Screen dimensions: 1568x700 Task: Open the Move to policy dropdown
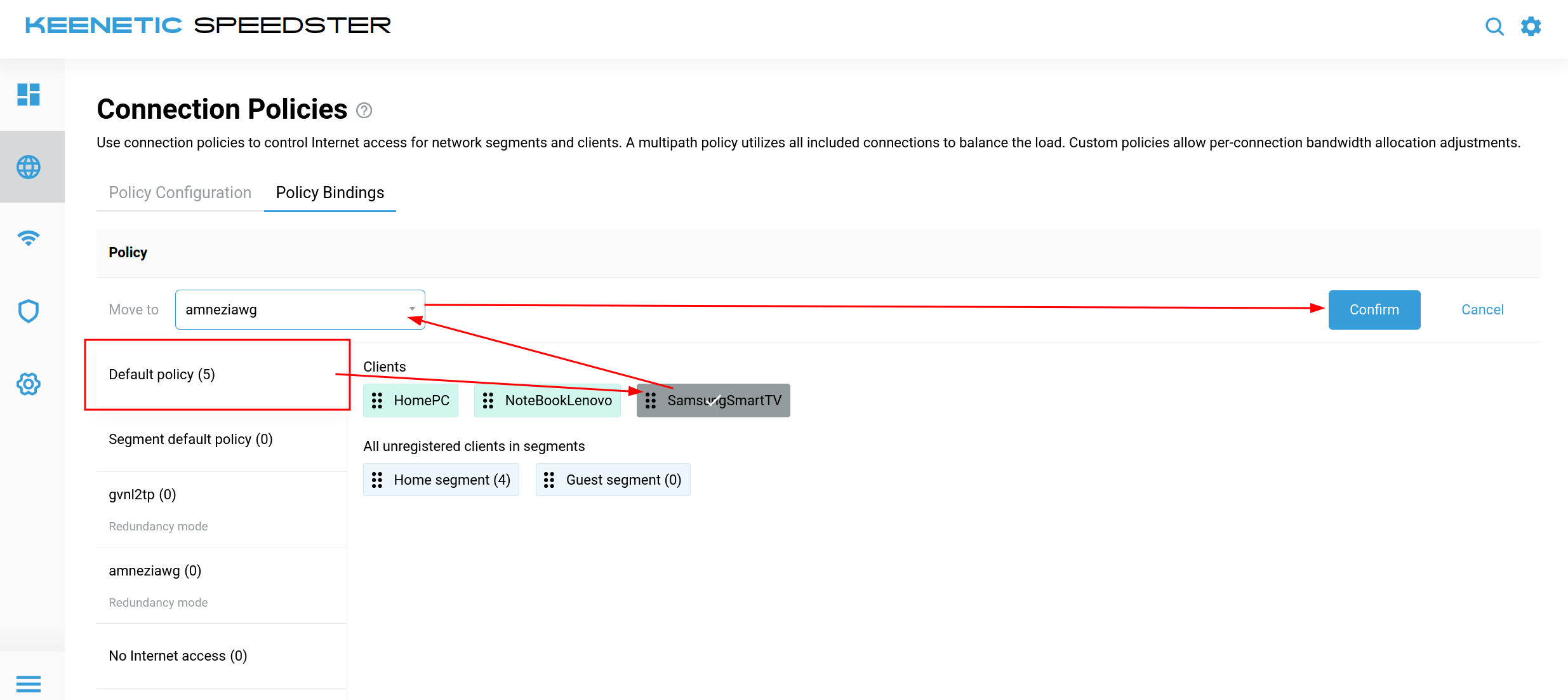click(x=300, y=309)
